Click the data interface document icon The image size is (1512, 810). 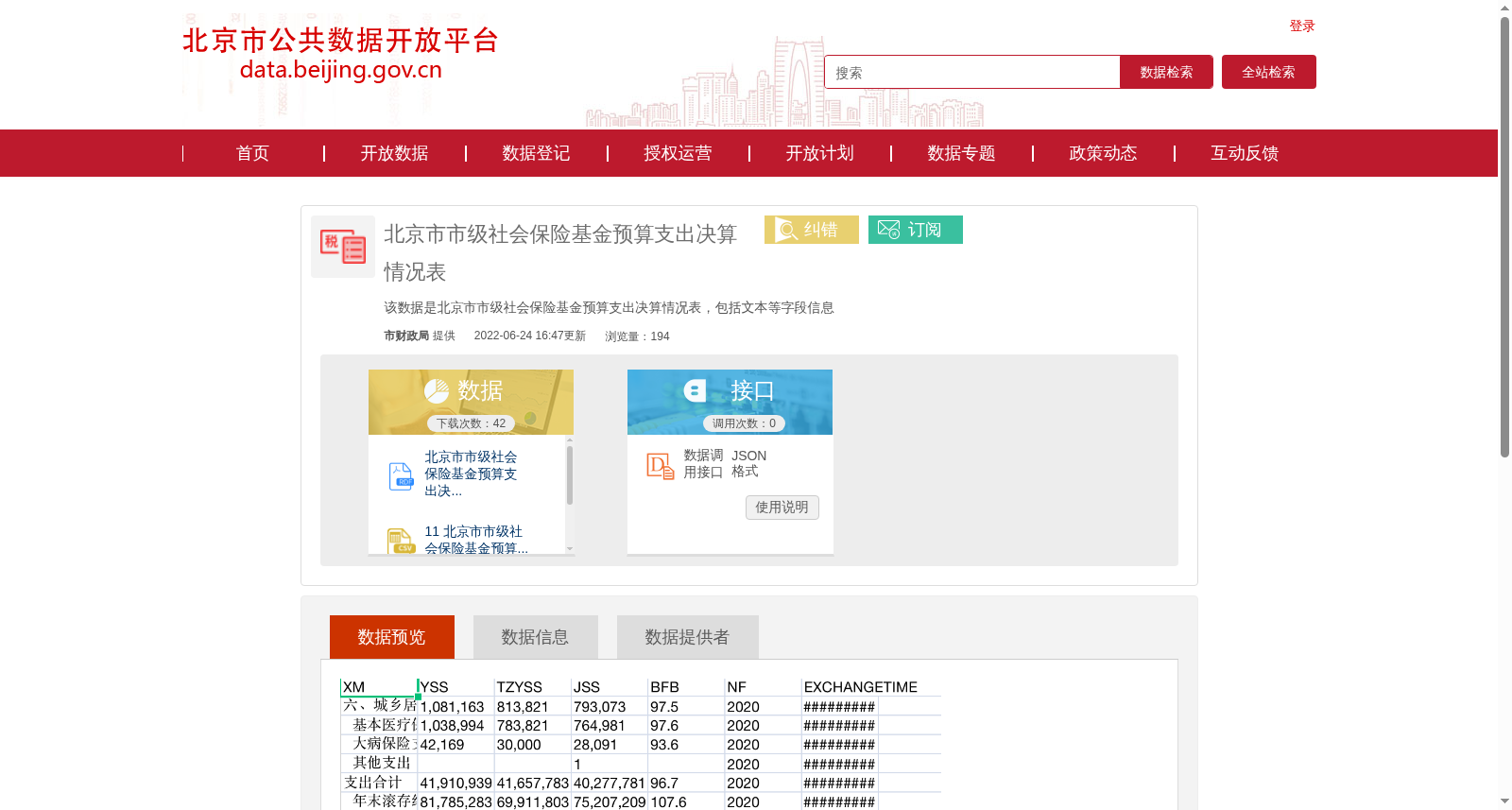coord(660,465)
